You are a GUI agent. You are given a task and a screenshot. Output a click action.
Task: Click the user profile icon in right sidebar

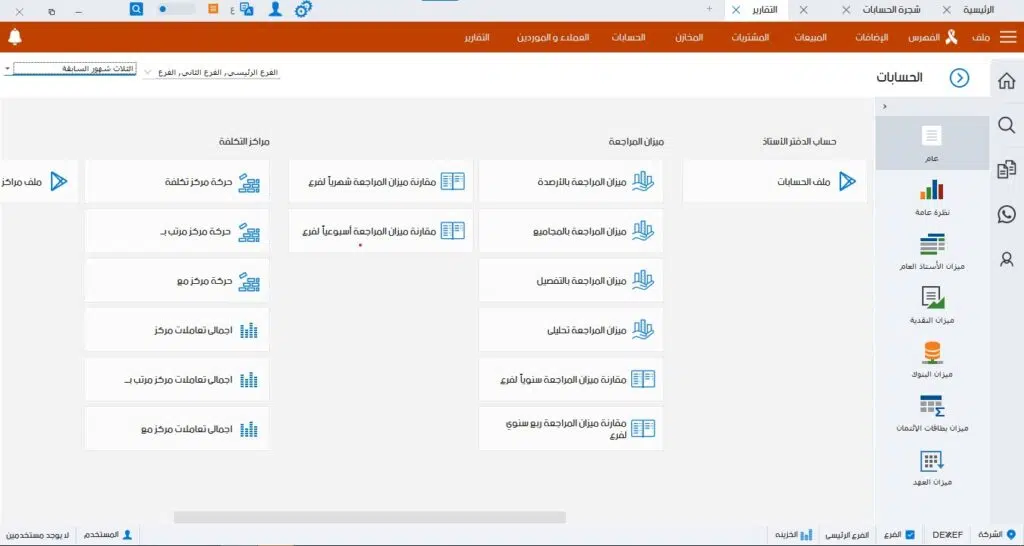point(1006,259)
